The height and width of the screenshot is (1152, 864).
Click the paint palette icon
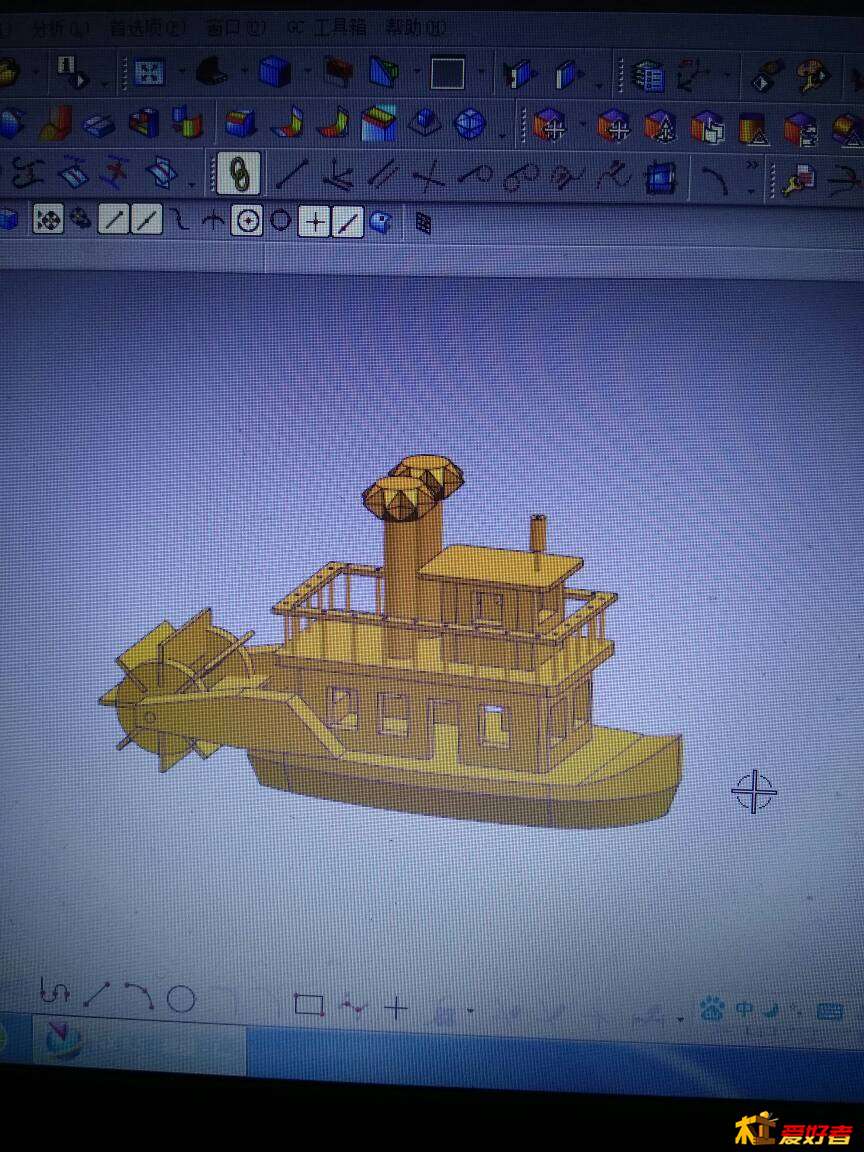pos(813,76)
